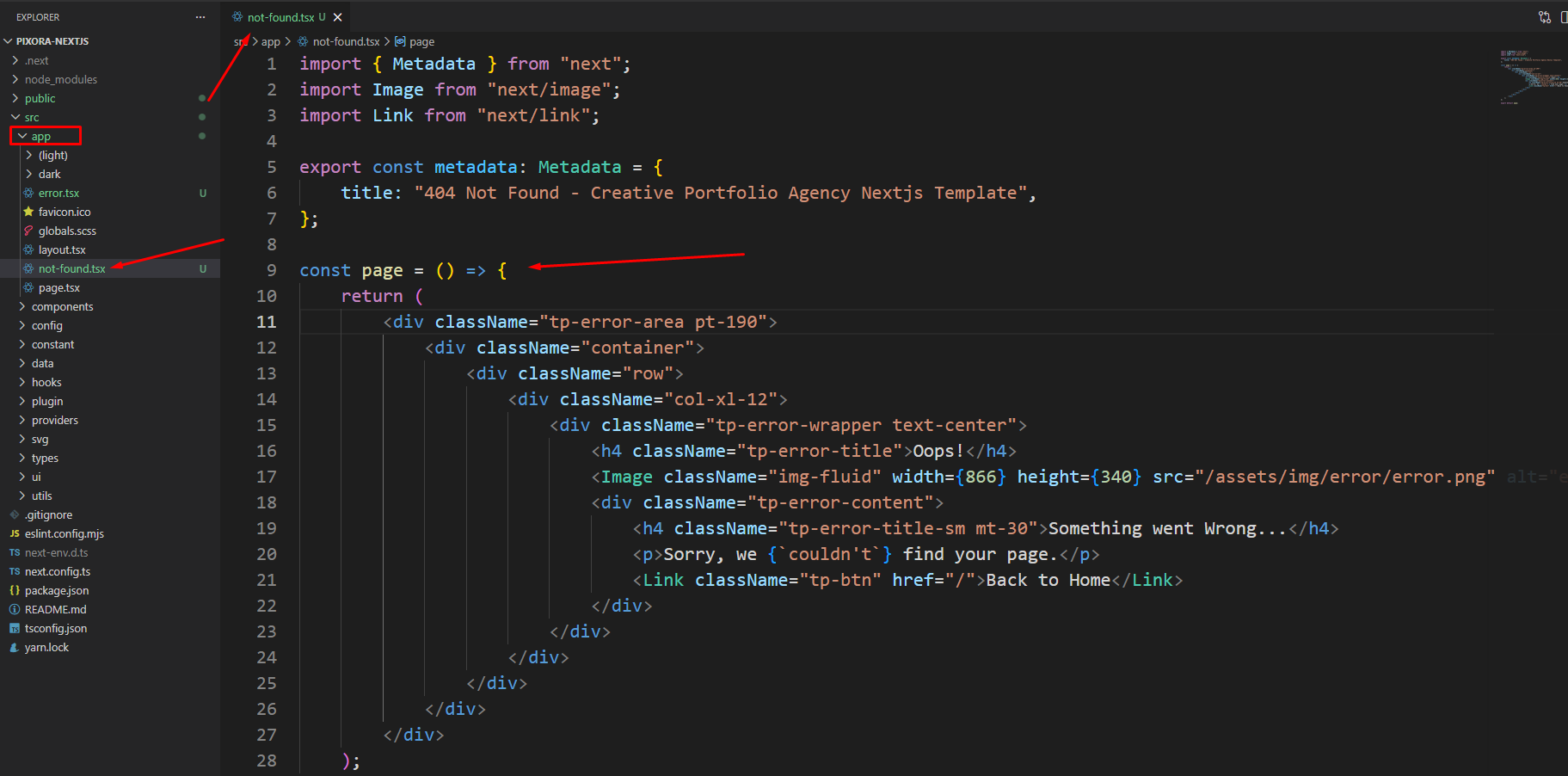Expand the data folder
The width and height of the screenshot is (1568, 776).
(x=22, y=363)
